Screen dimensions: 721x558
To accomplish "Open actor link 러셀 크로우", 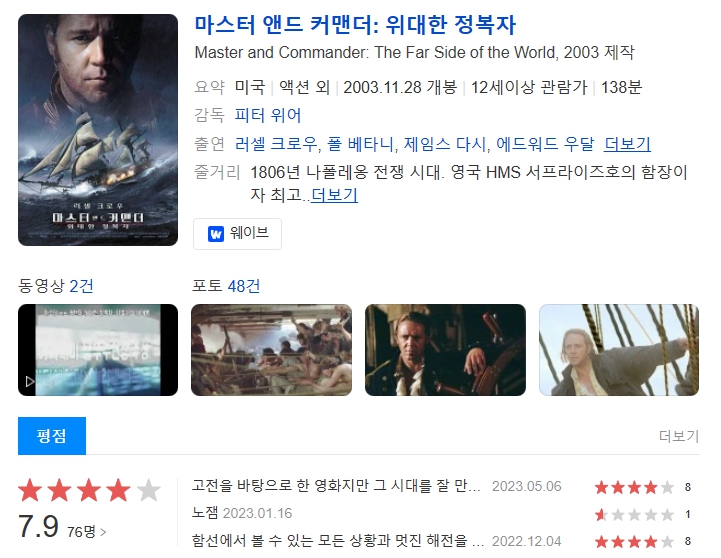I will tap(276, 144).
